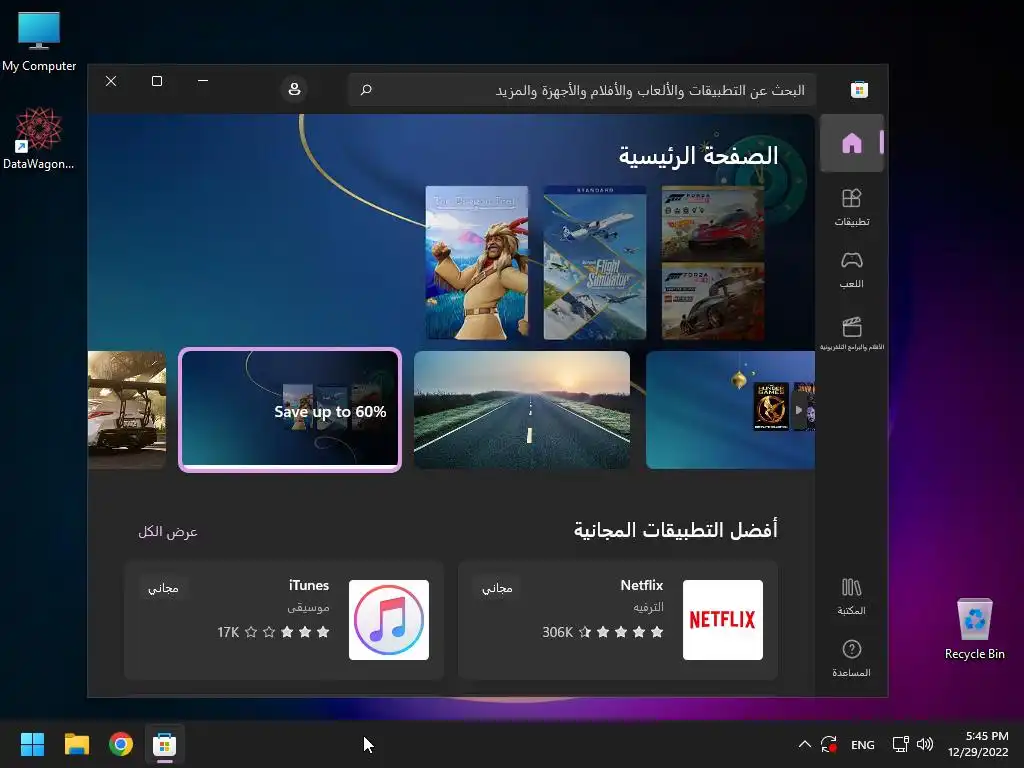The width and height of the screenshot is (1024, 768).
Task: Click the search magnifier icon
Action: pyautogui.click(x=366, y=89)
